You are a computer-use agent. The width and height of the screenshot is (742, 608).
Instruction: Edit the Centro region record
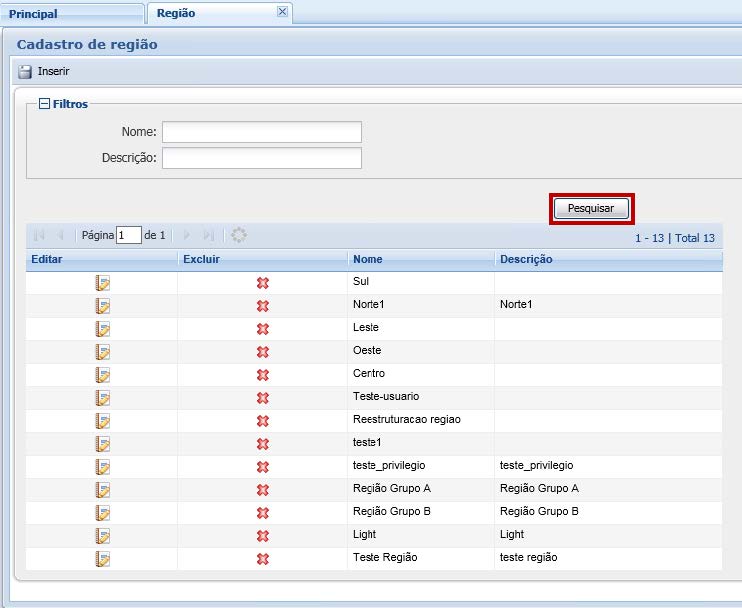tap(102, 375)
